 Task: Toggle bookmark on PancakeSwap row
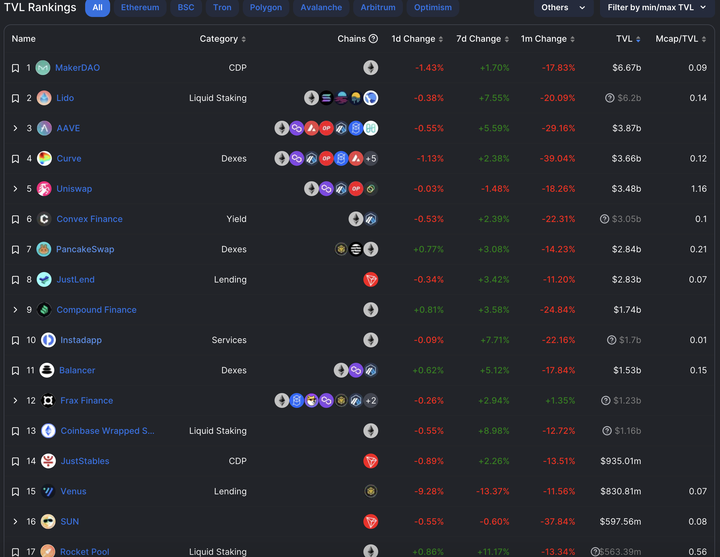click(15, 250)
